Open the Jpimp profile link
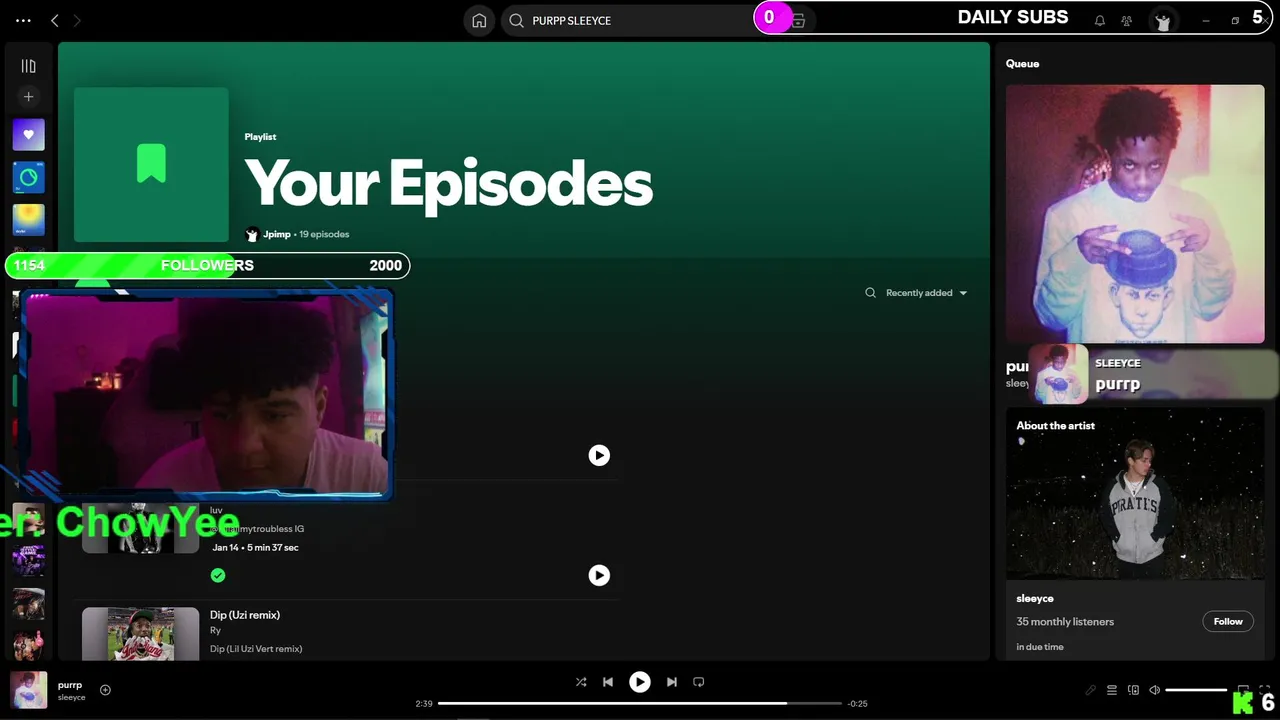The image size is (1280, 720). [276, 234]
